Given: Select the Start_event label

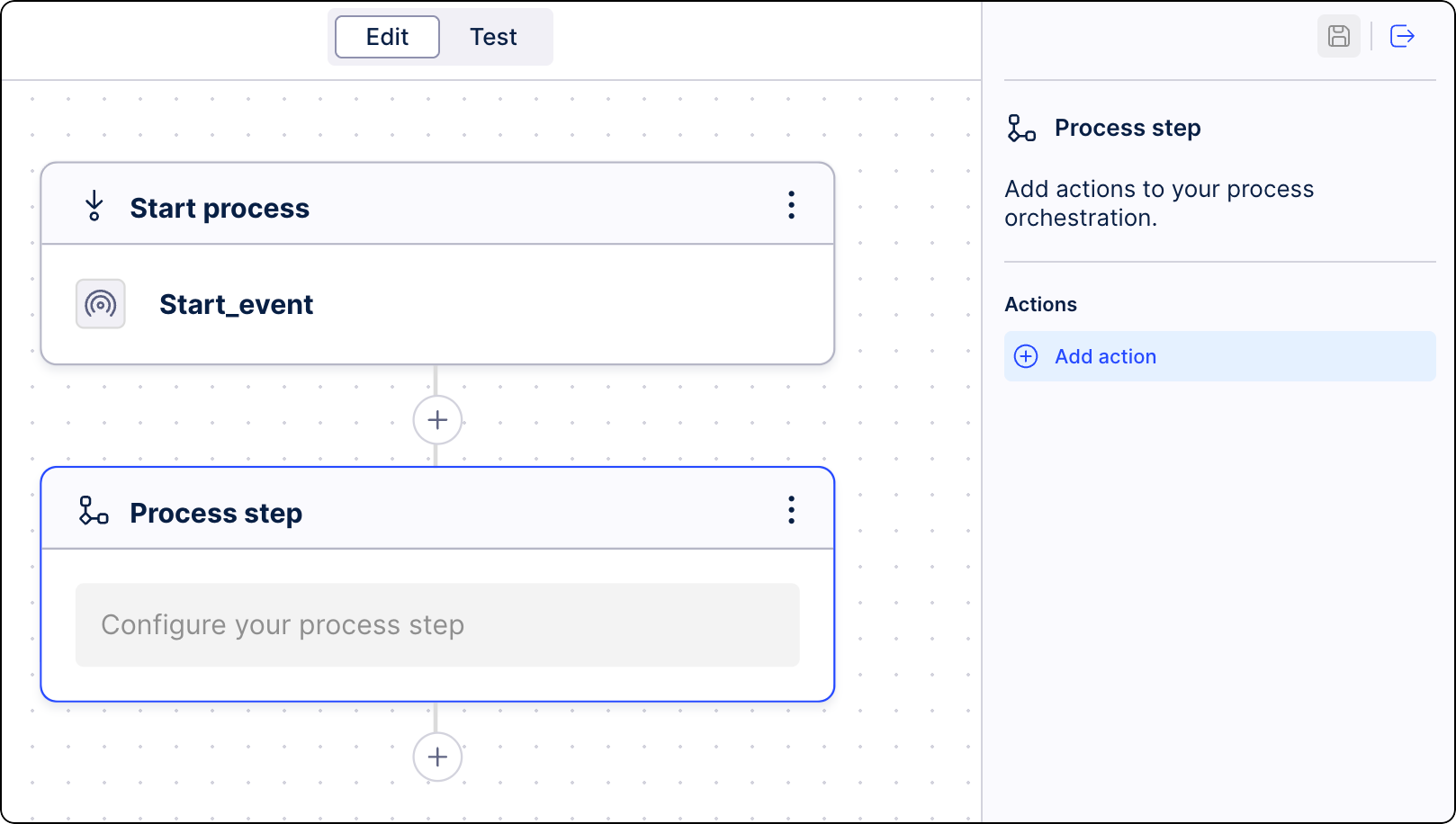Looking at the screenshot, I should (236, 304).
